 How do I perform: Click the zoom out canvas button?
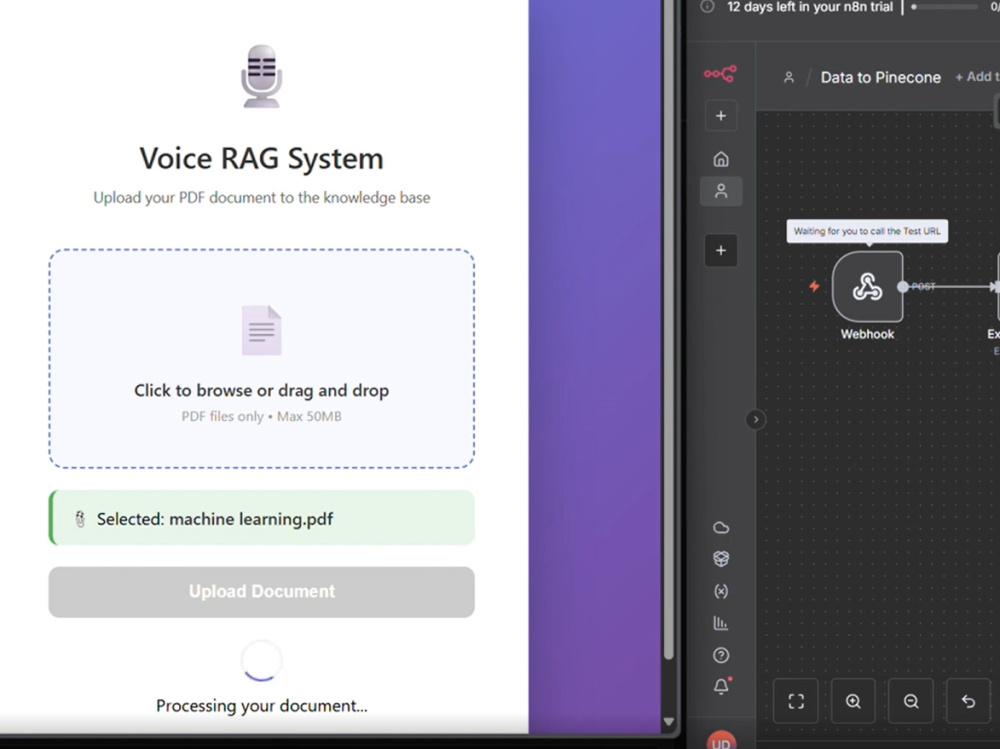[911, 702]
